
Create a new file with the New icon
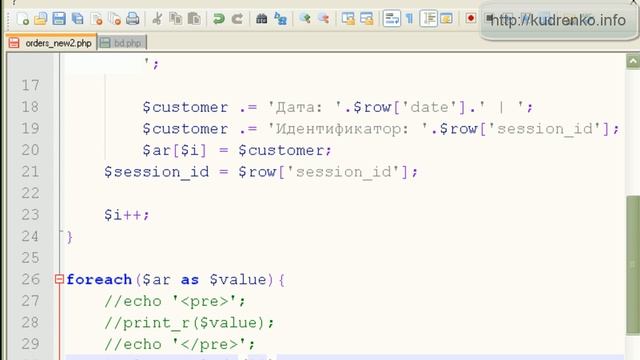[x=23, y=19]
